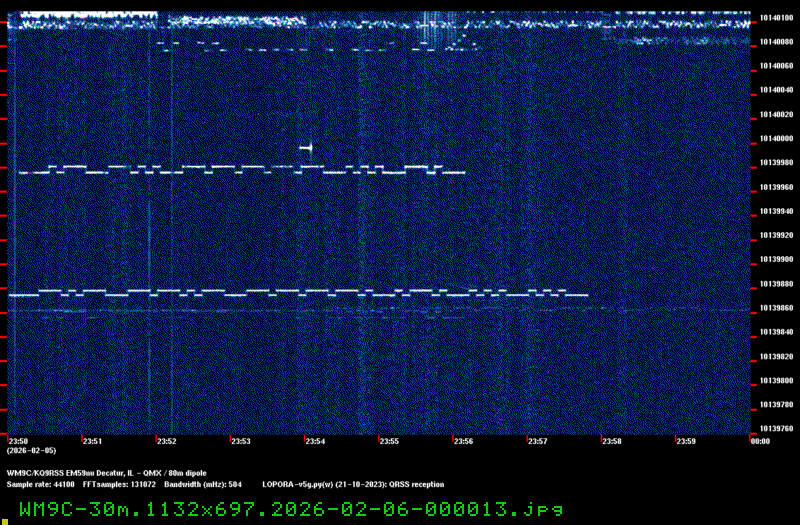Select the 23:57 time label
The width and height of the screenshot is (800, 525).
click(x=538, y=441)
